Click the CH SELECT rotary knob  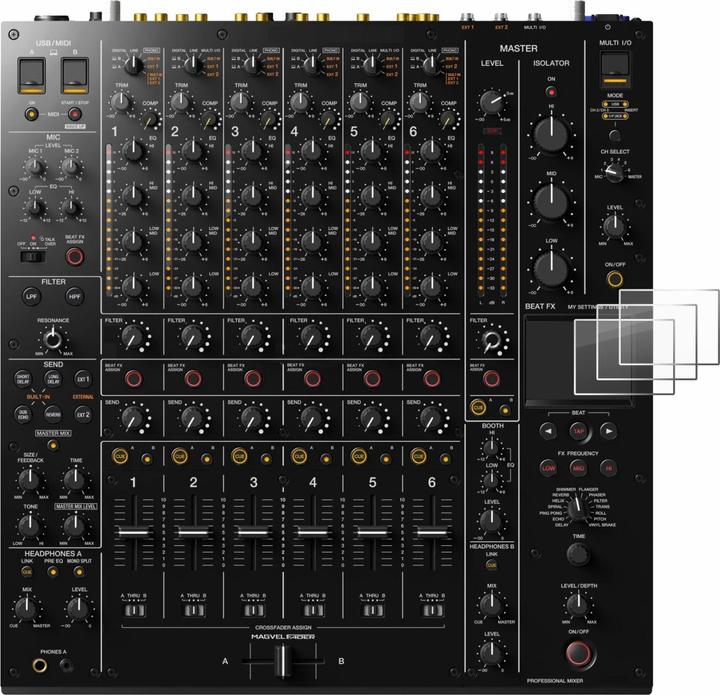tap(614, 177)
